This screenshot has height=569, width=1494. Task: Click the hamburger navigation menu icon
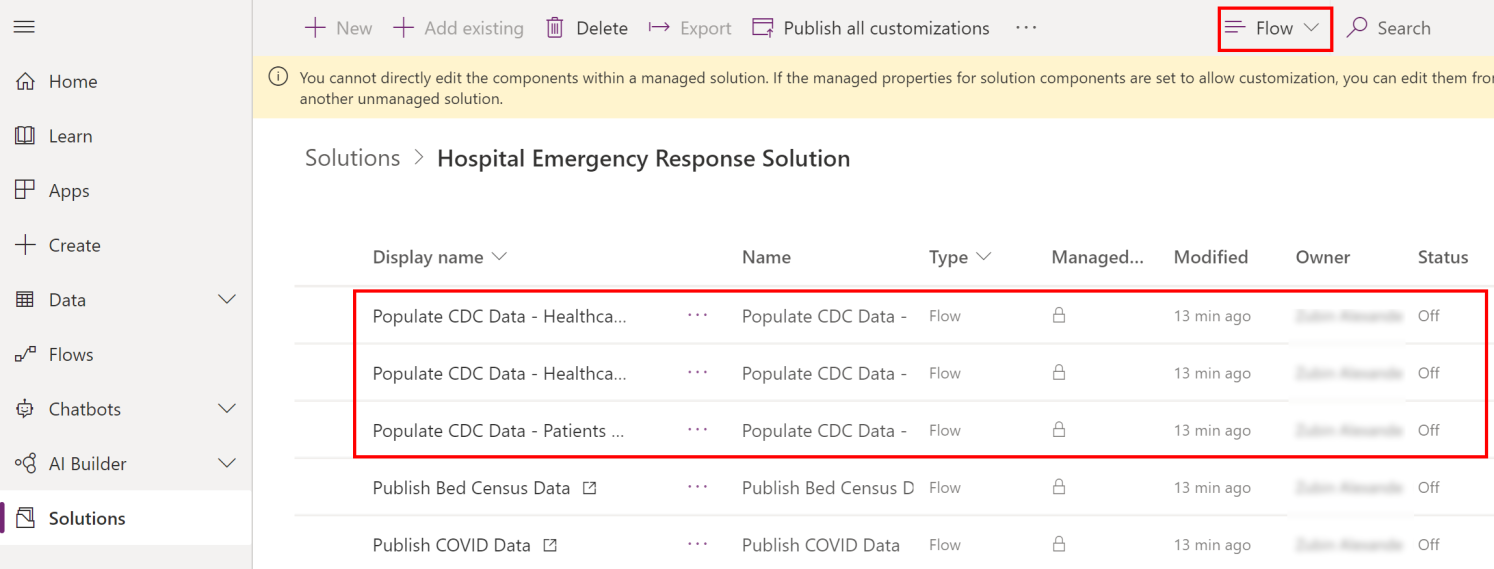click(24, 27)
